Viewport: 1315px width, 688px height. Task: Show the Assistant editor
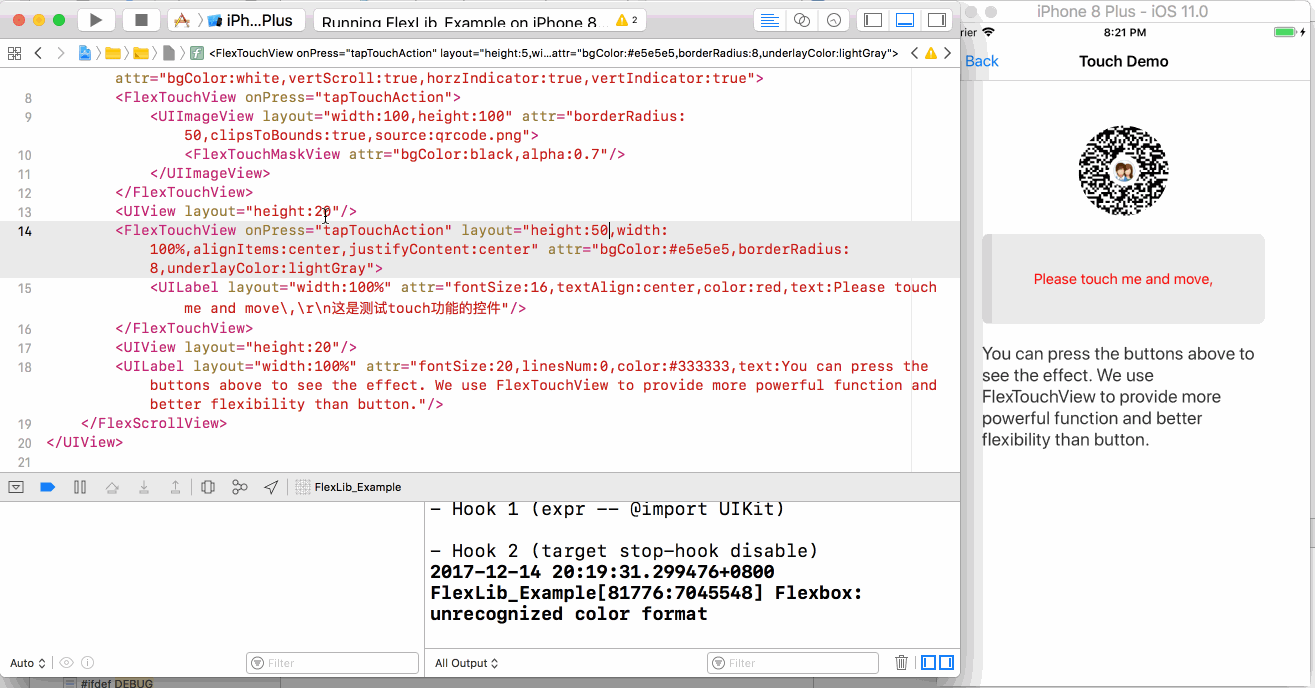tap(801, 20)
